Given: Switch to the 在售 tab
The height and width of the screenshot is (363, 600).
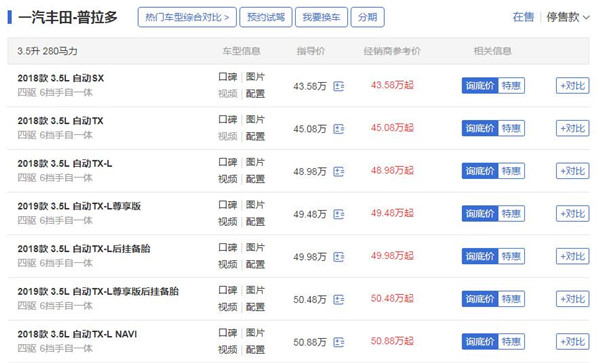Looking at the screenshot, I should coord(523,17).
